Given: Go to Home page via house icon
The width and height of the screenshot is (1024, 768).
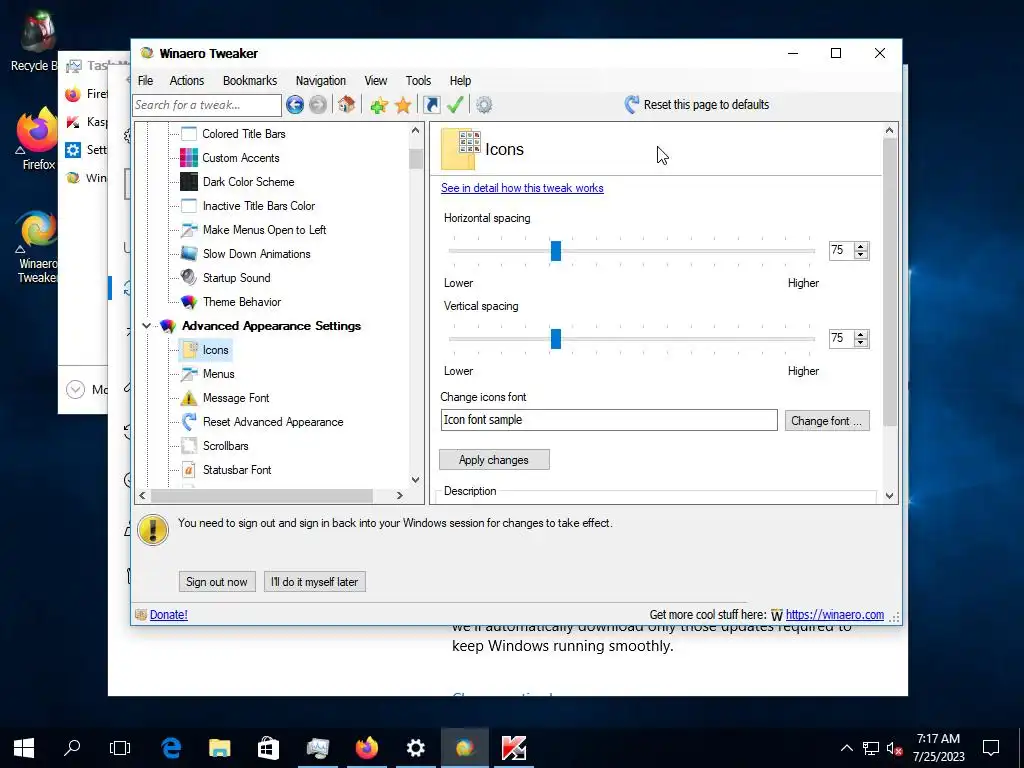Looking at the screenshot, I should [x=347, y=104].
